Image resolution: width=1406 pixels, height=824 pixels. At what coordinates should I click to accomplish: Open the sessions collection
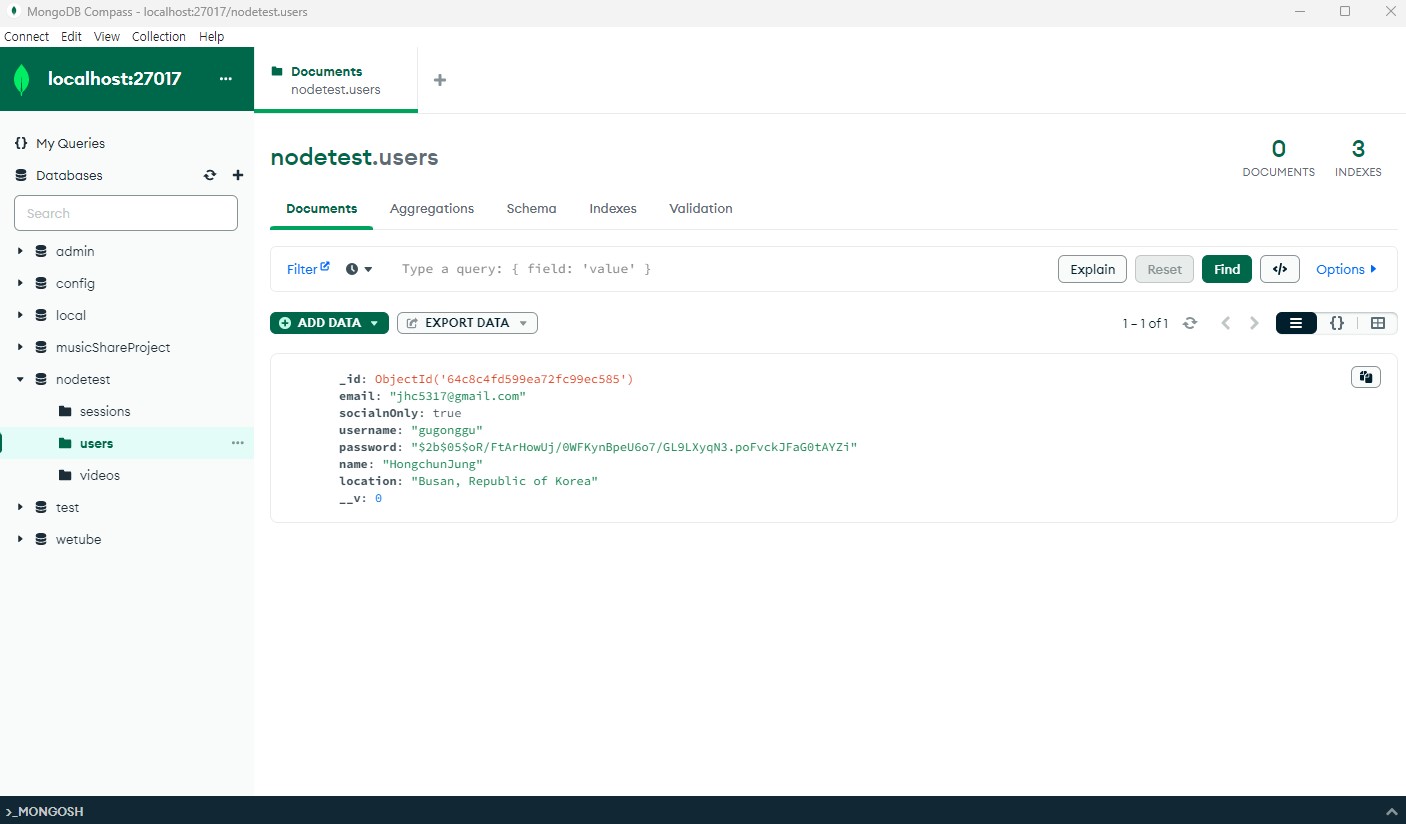point(105,411)
